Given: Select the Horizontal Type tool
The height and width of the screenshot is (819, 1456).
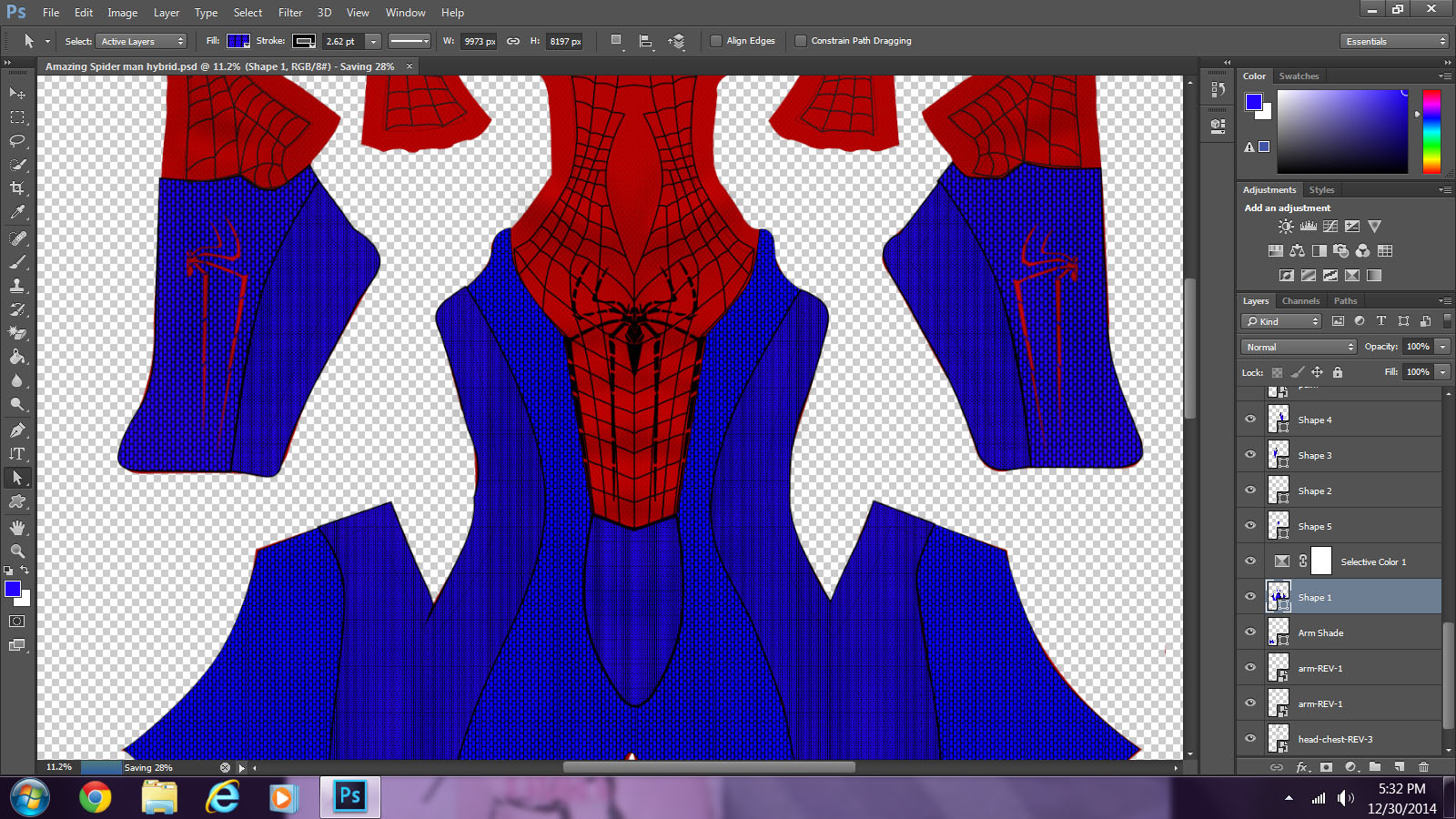Looking at the screenshot, I should pos(17,454).
